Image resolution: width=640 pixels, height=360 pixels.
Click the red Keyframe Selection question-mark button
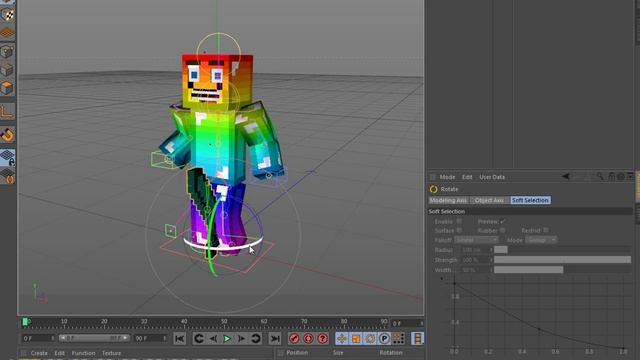(x=323, y=338)
